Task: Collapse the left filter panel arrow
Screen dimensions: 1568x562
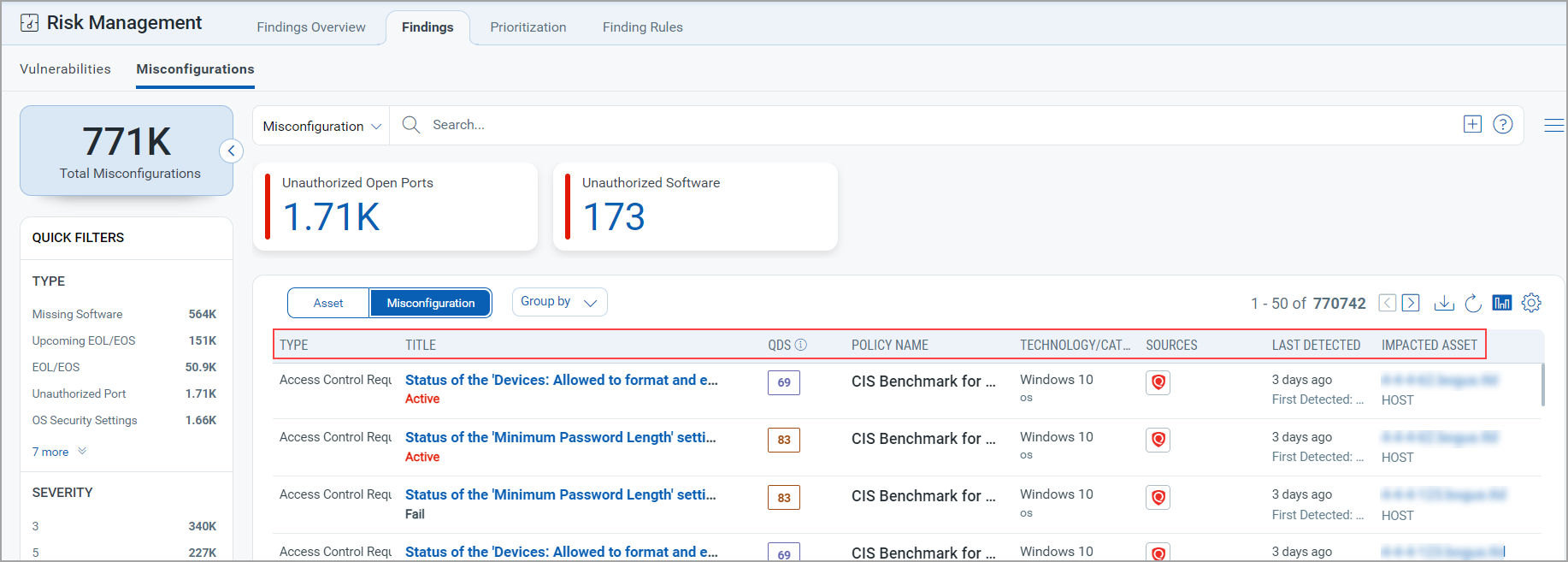Action: 231,151
